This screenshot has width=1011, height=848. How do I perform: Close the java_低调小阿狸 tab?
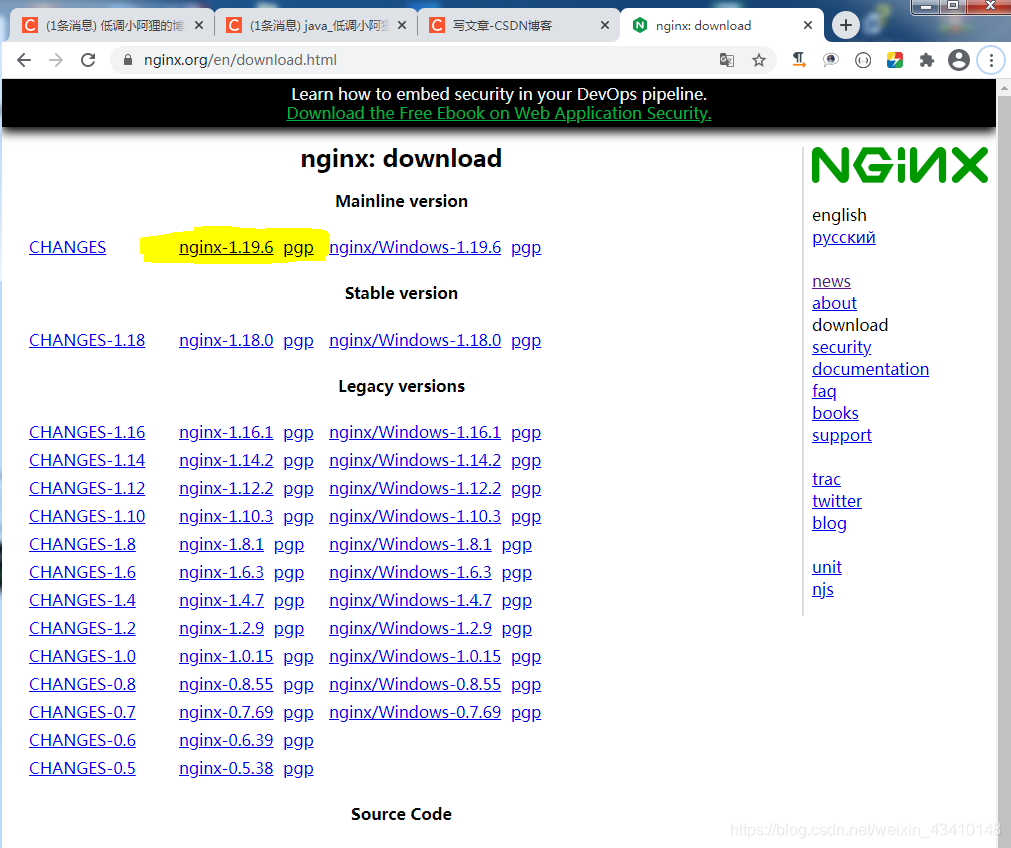point(402,25)
